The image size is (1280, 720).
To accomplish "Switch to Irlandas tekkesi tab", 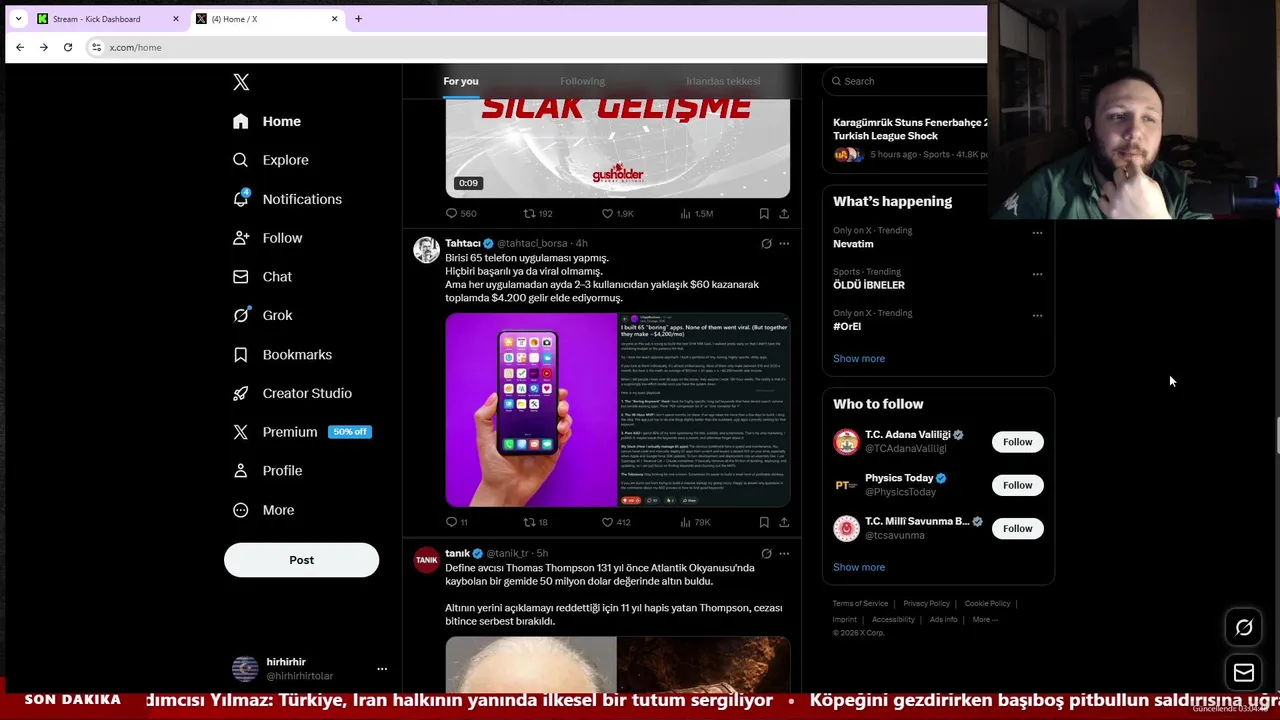I will (x=723, y=81).
